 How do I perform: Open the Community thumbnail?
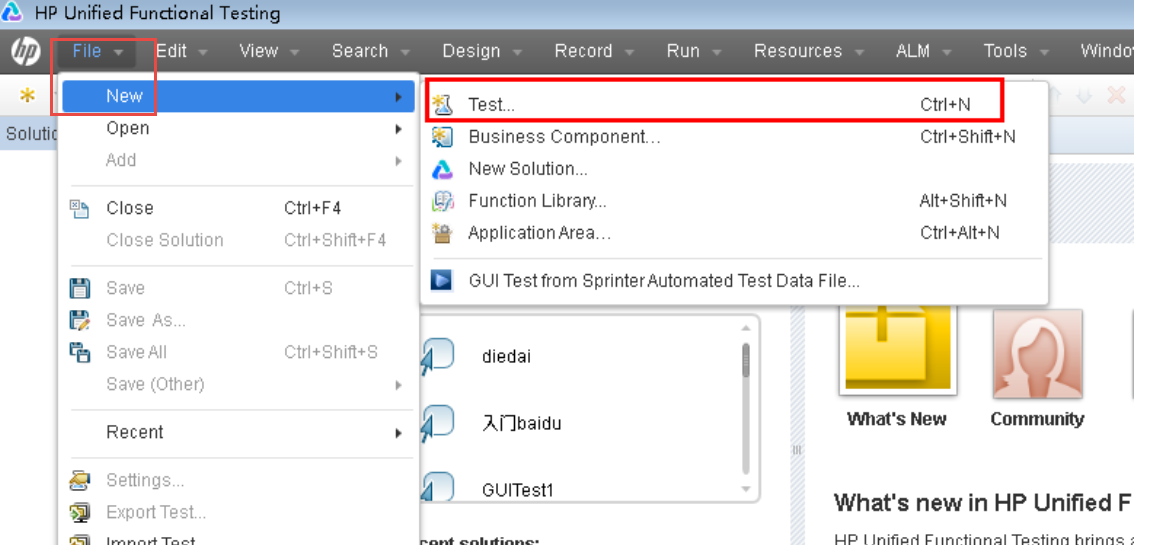tap(1037, 354)
